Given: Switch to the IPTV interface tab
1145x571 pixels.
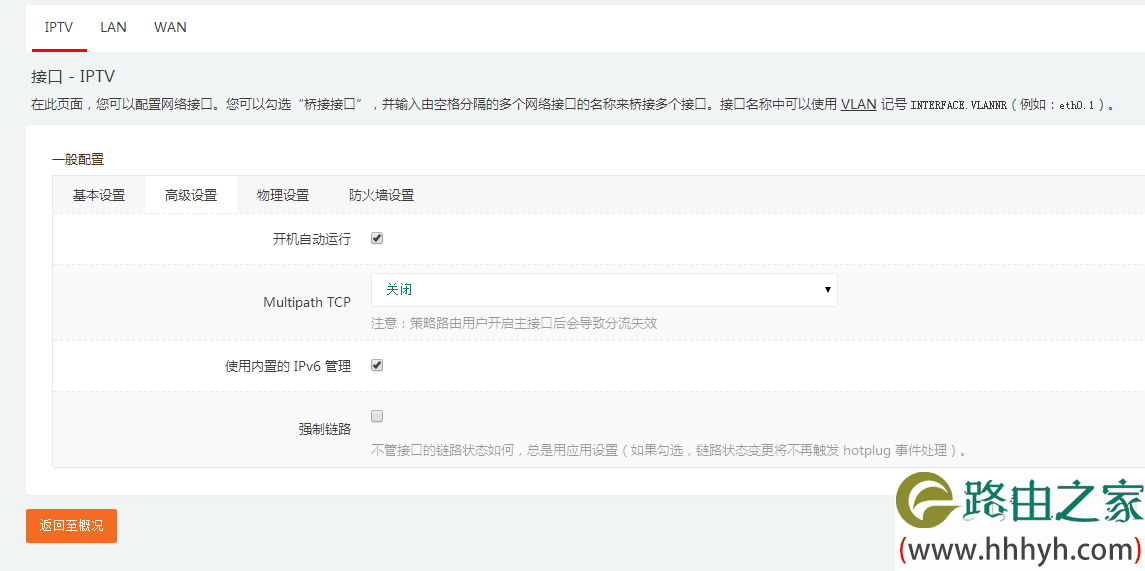Looking at the screenshot, I should (x=59, y=28).
